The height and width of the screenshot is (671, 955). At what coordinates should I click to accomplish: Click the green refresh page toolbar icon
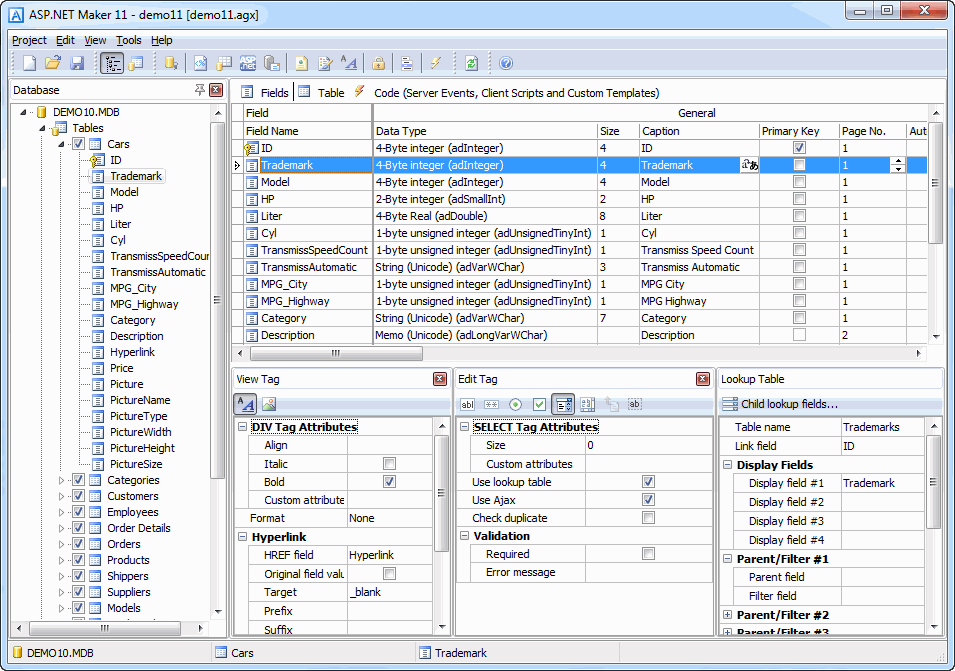click(x=471, y=63)
